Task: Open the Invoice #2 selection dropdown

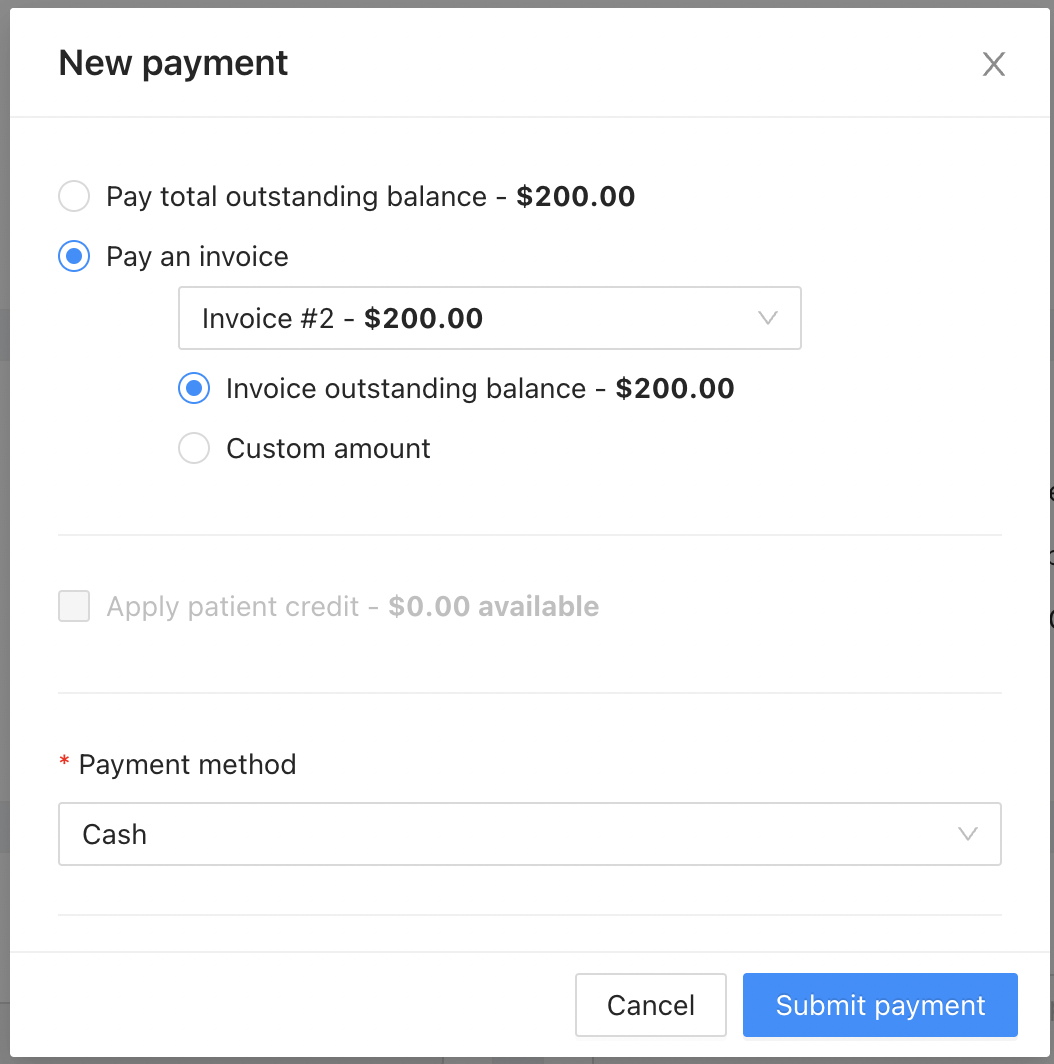Action: click(x=470, y=318)
